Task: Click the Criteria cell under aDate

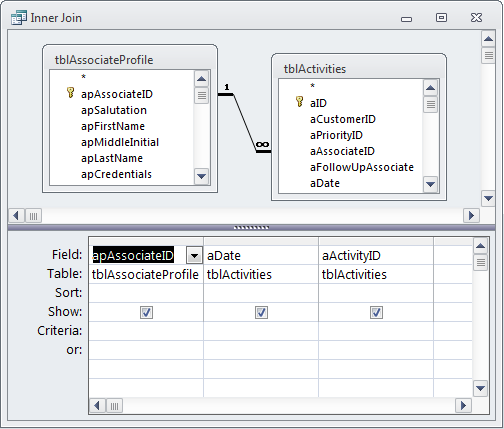Action: [x=261, y=331]
